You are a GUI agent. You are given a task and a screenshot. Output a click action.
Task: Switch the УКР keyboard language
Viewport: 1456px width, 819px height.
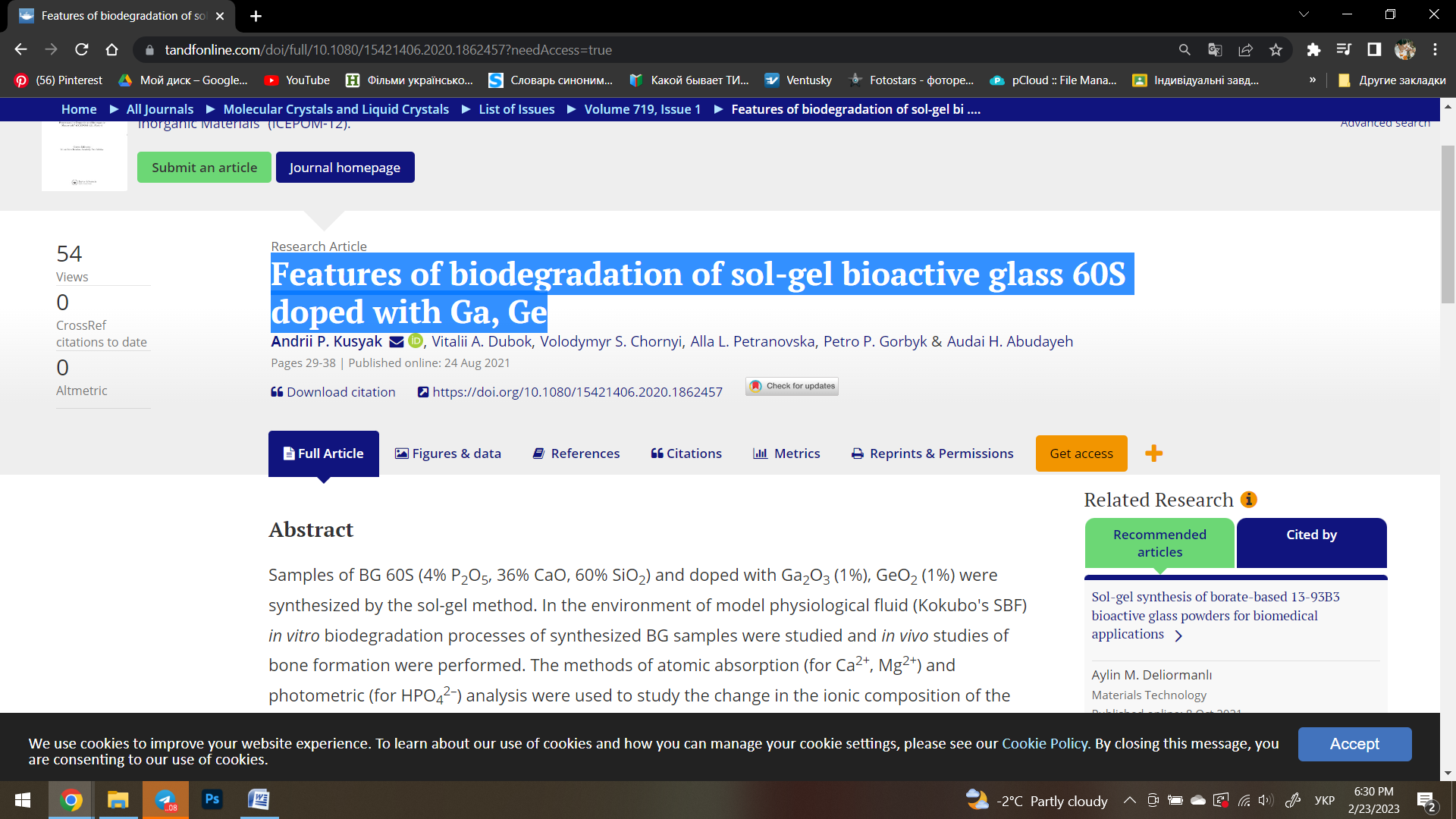click(1325, 800)
